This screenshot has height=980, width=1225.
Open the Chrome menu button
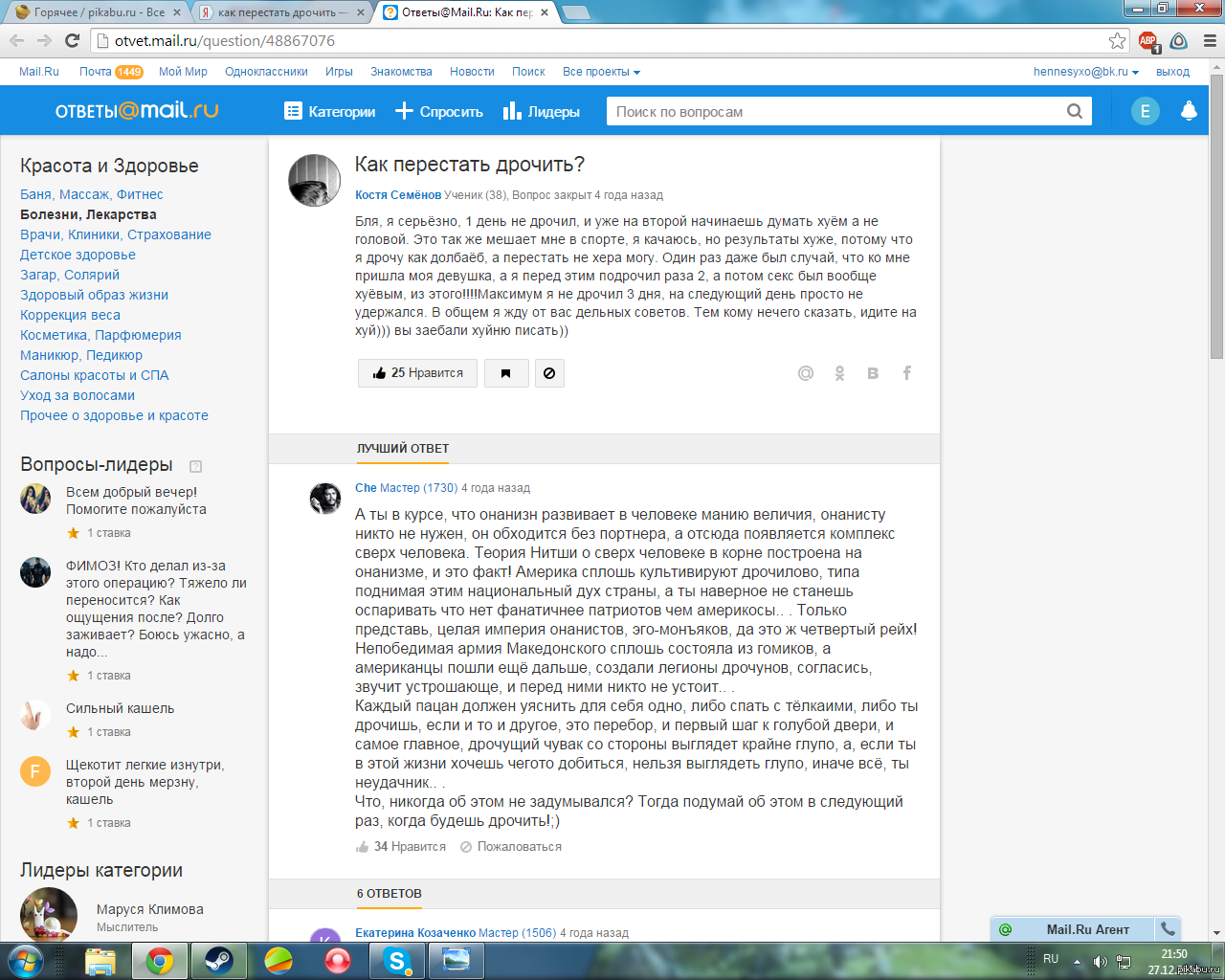pos(1210,41)
